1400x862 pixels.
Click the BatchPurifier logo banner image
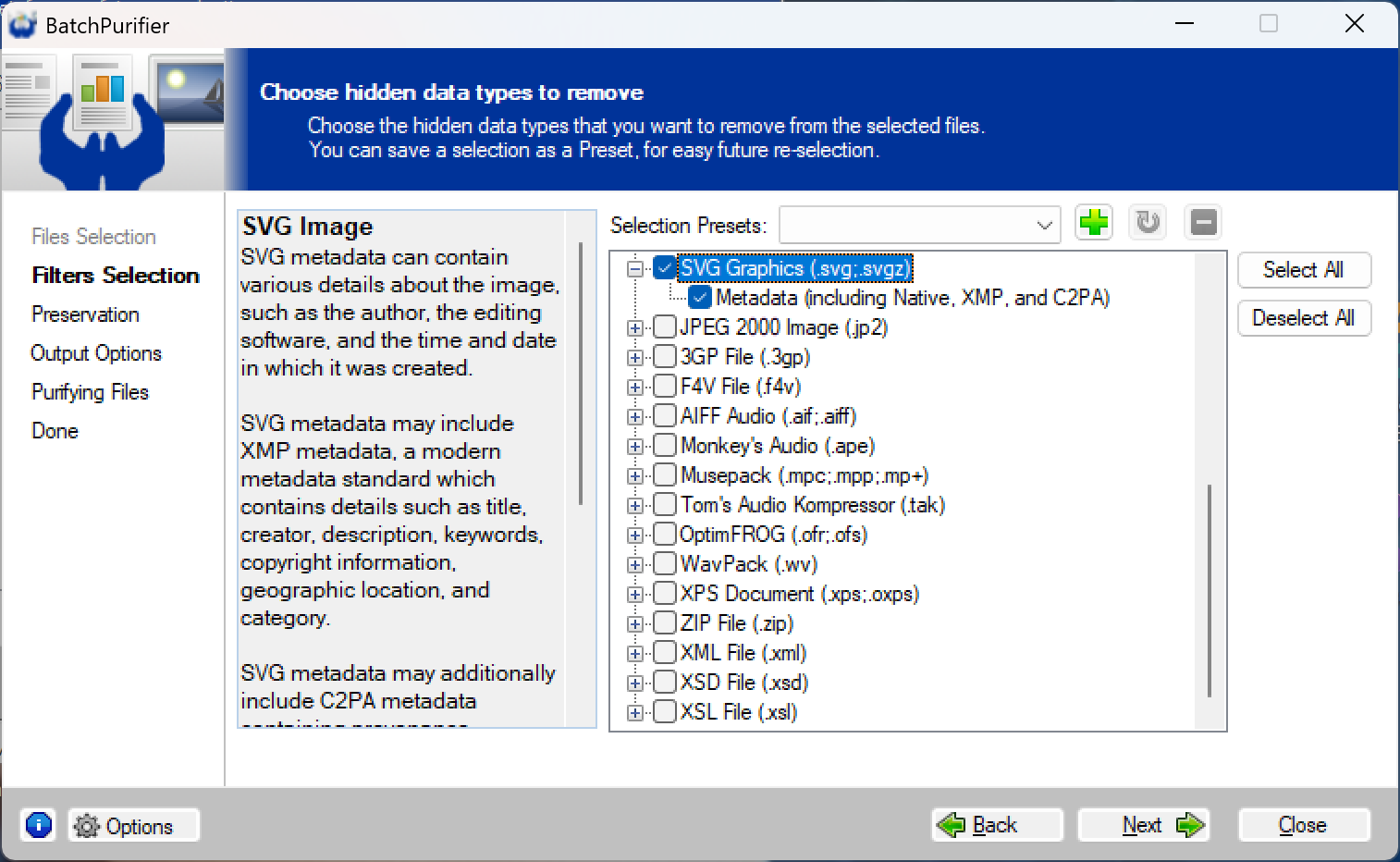112,120
